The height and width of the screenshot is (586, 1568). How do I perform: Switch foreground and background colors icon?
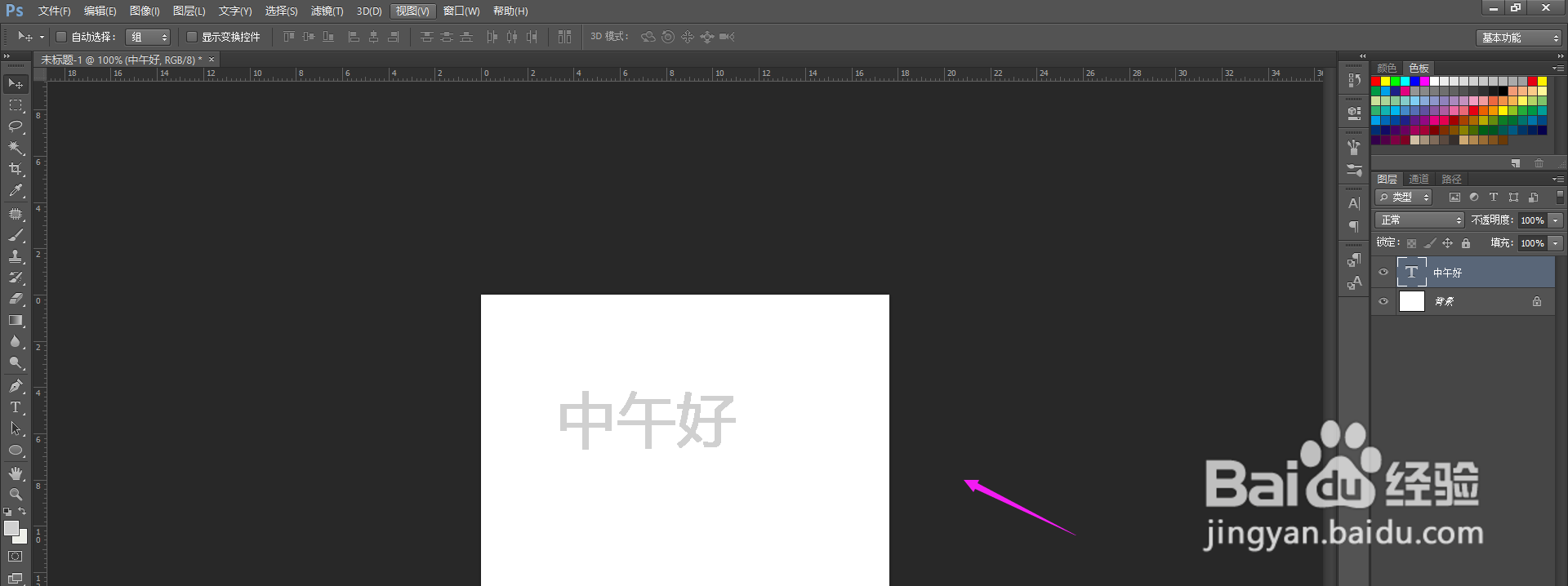23,512
